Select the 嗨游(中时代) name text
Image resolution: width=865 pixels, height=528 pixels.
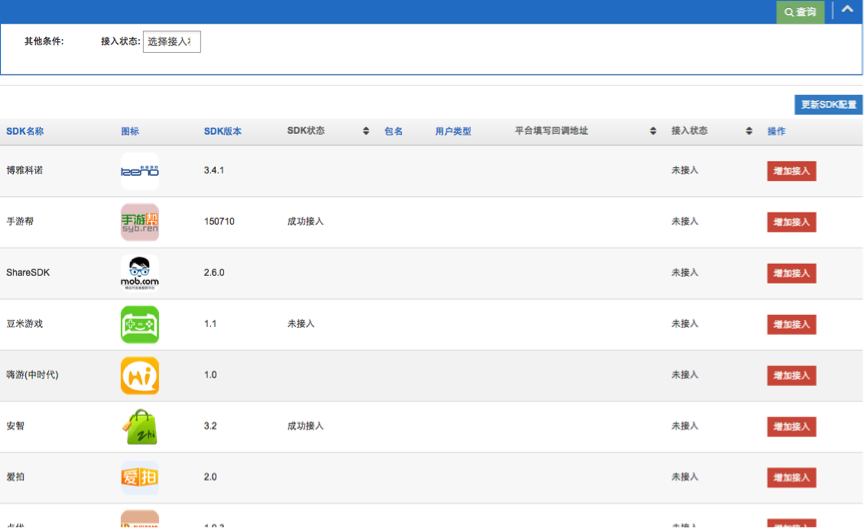point(32,375)
